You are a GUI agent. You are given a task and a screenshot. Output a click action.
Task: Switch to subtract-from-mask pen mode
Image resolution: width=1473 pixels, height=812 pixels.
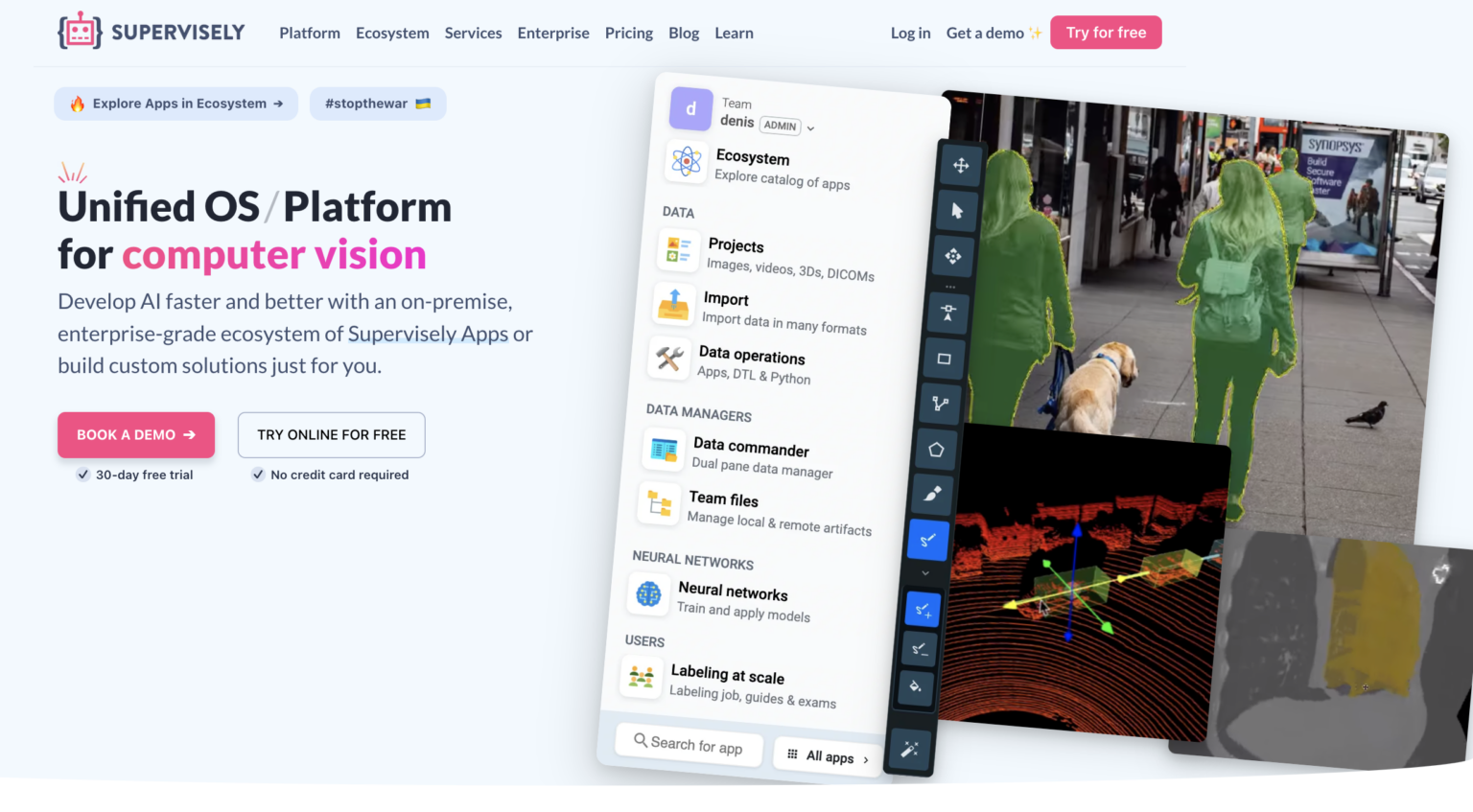919,649
